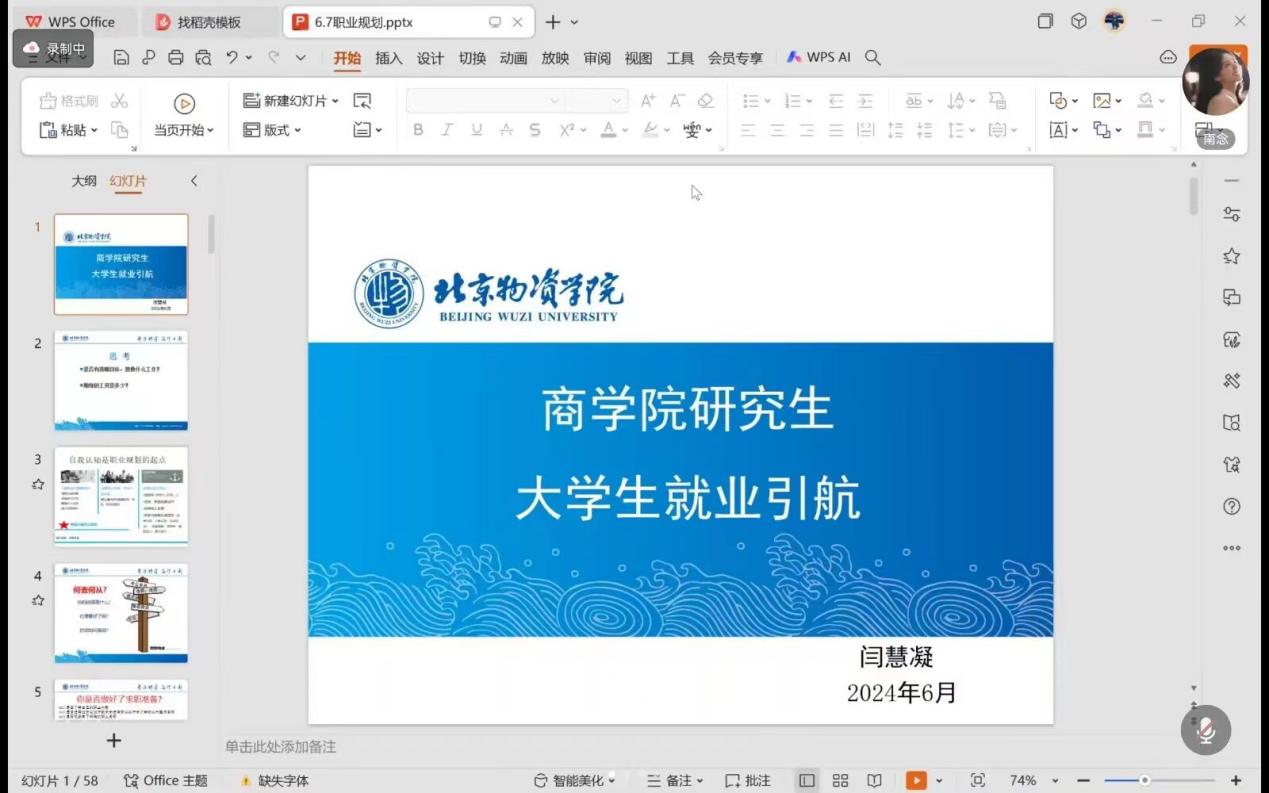Image resolution: width=1269 pixels, height=793 pixels.
Task: Start slideshow from orange play button
Action: (916, 780)
